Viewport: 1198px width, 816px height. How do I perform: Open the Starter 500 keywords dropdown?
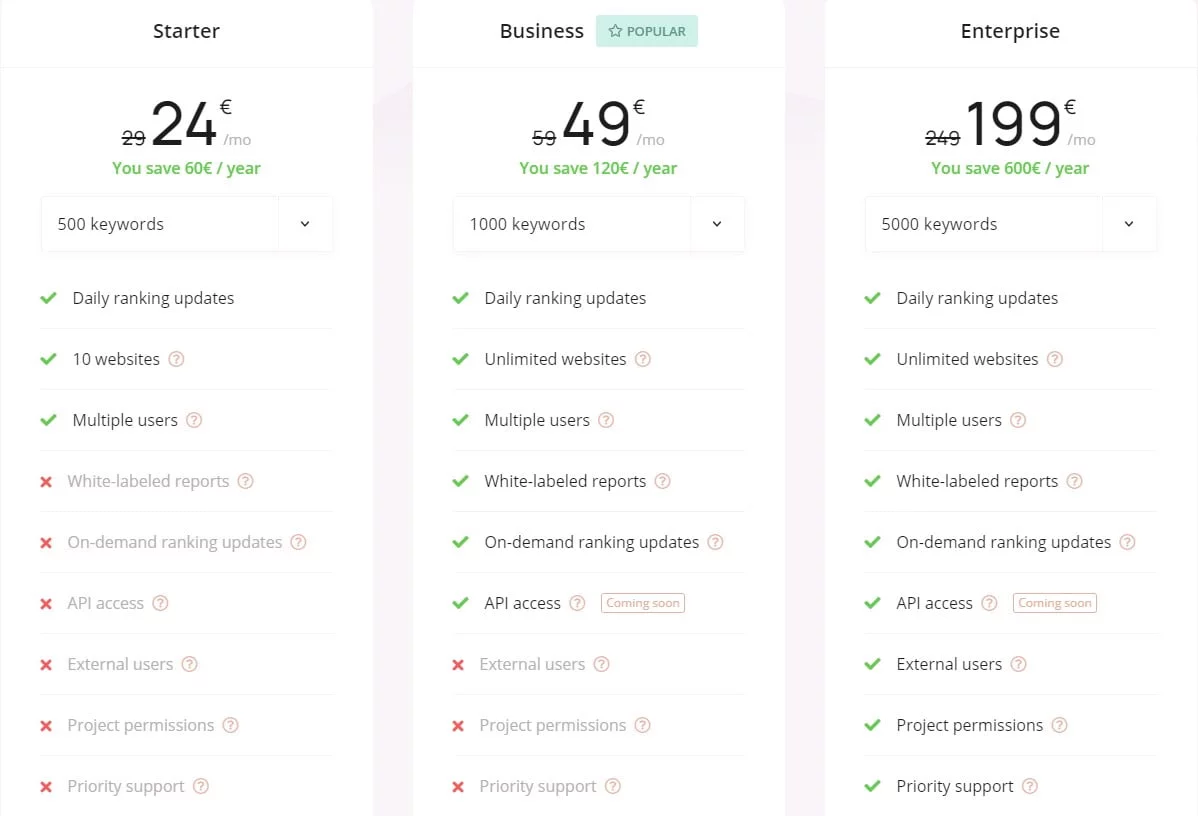[x=305, y=224]
